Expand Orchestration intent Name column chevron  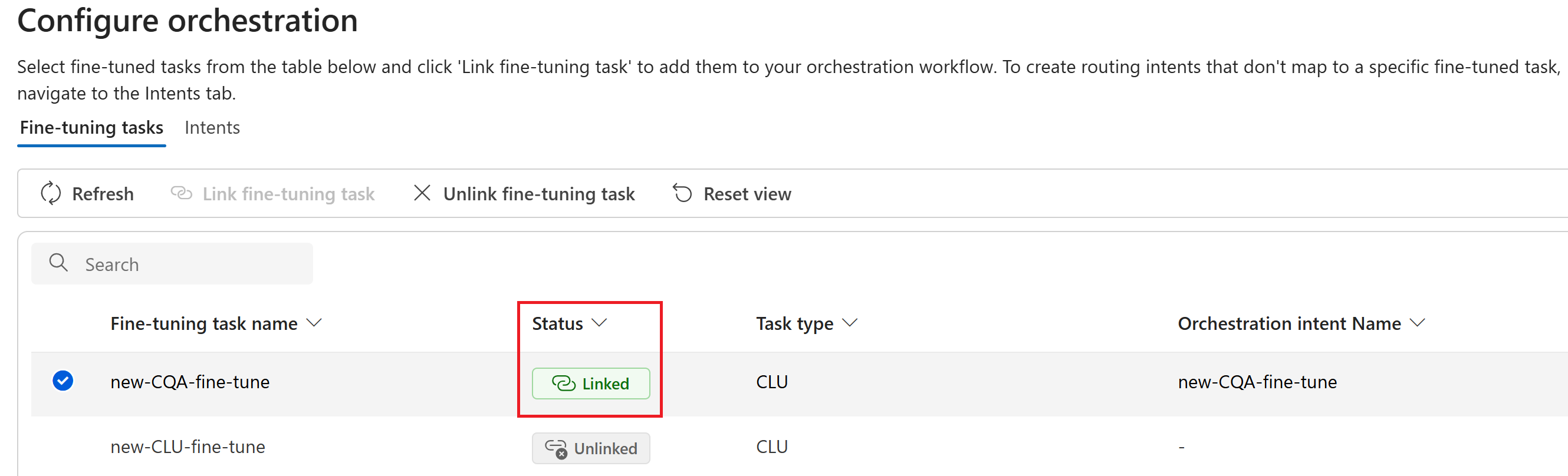tap(1418, 323)
